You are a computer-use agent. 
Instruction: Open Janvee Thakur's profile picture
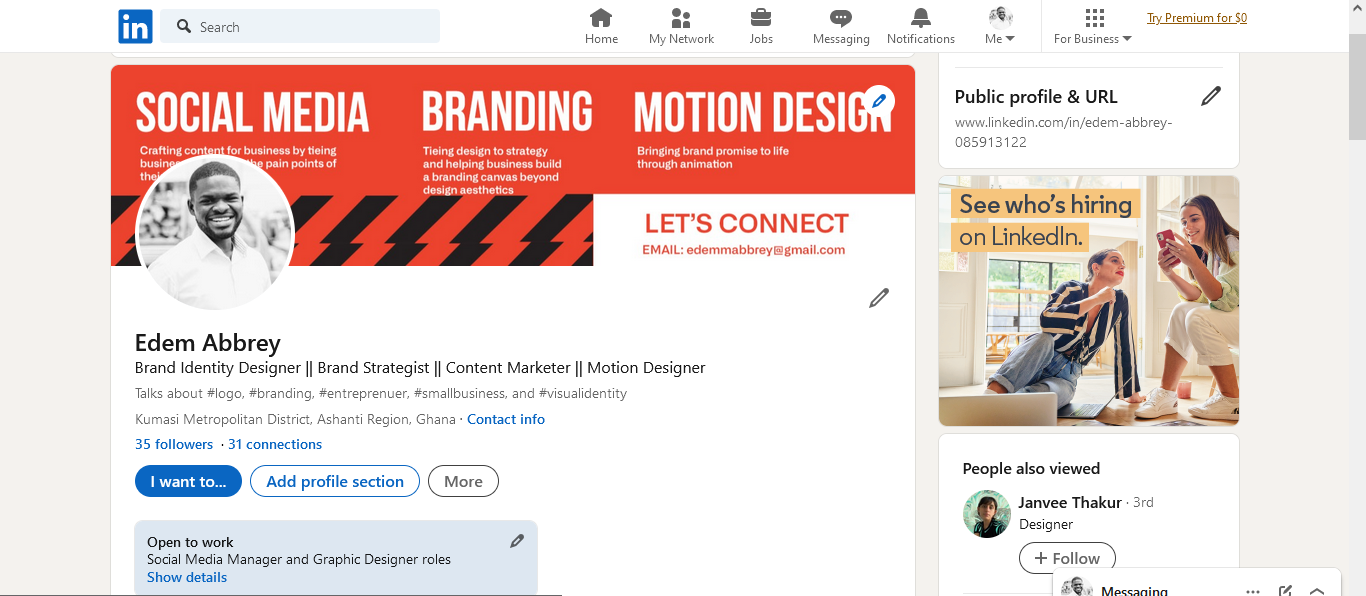(987, 514)
